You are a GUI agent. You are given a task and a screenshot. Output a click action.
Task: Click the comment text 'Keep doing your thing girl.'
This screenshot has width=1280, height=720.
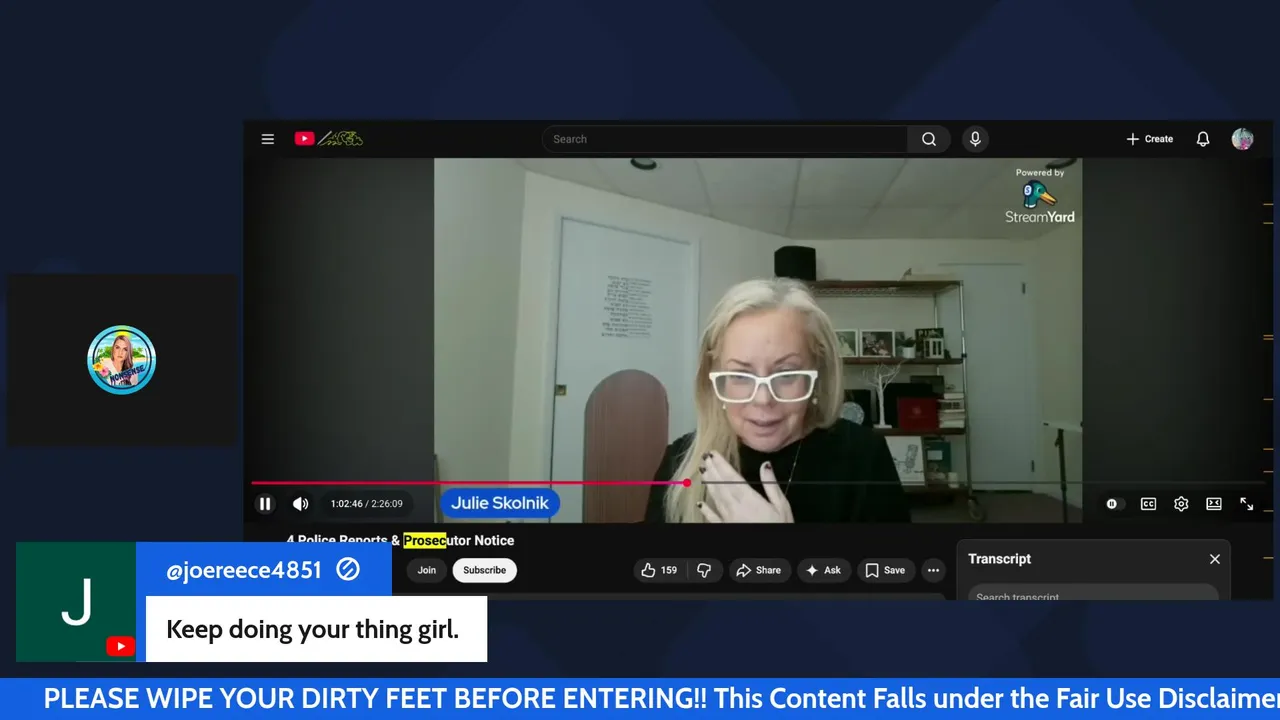(x=312, y=630)
